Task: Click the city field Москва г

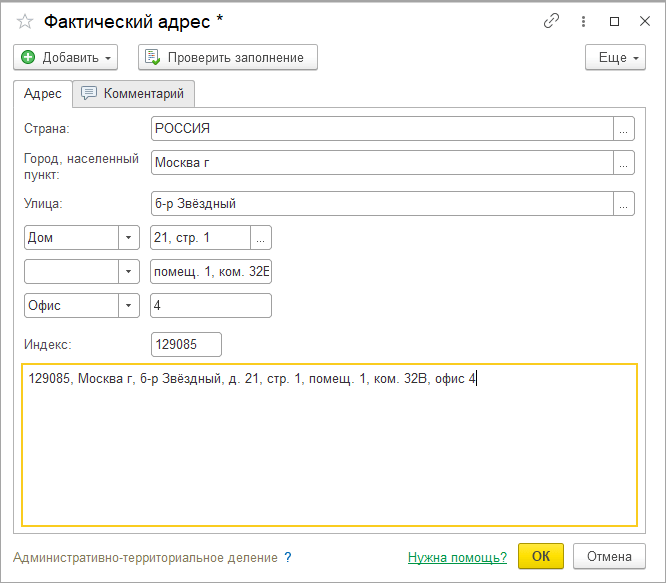Action: (382, 162)
